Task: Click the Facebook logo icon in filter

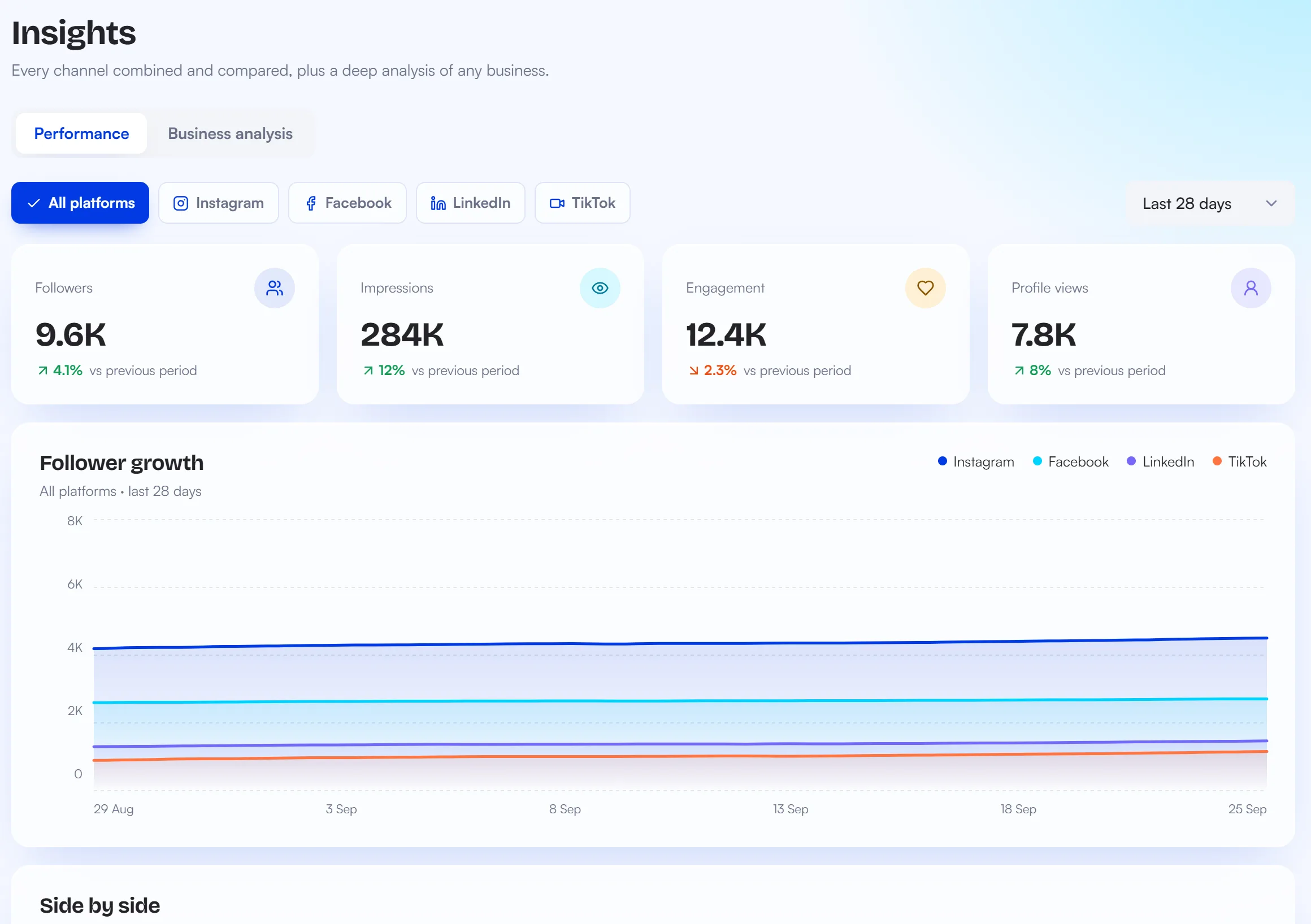Action: pyautogui.click(x=311, y=203)
